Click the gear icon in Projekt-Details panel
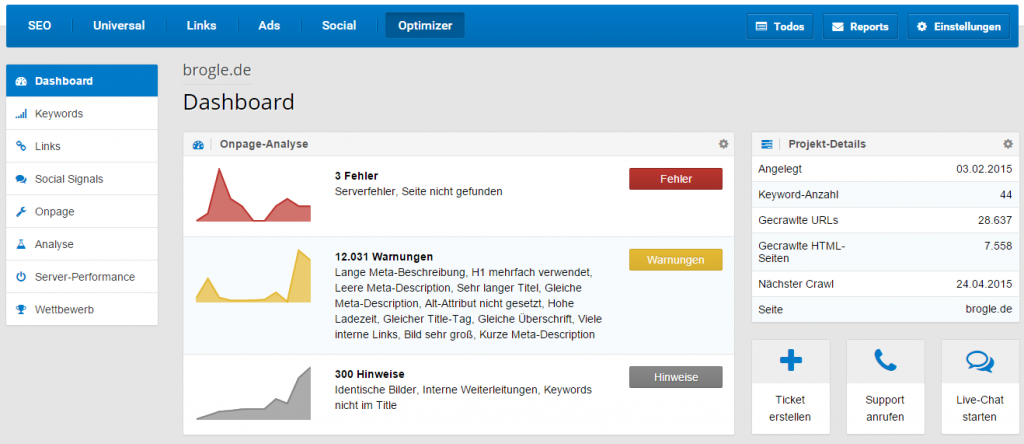The height and width of the screenshot is (444, 1024). click(x=1008, y=144)
